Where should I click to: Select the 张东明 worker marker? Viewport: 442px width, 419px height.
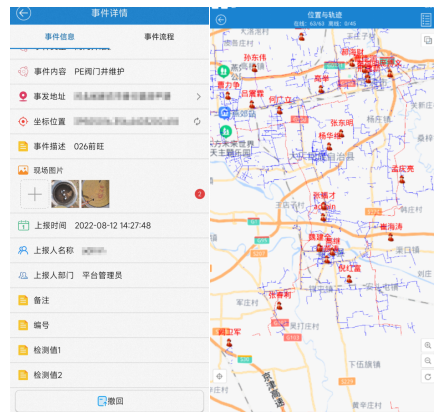[x=341, y=133]
